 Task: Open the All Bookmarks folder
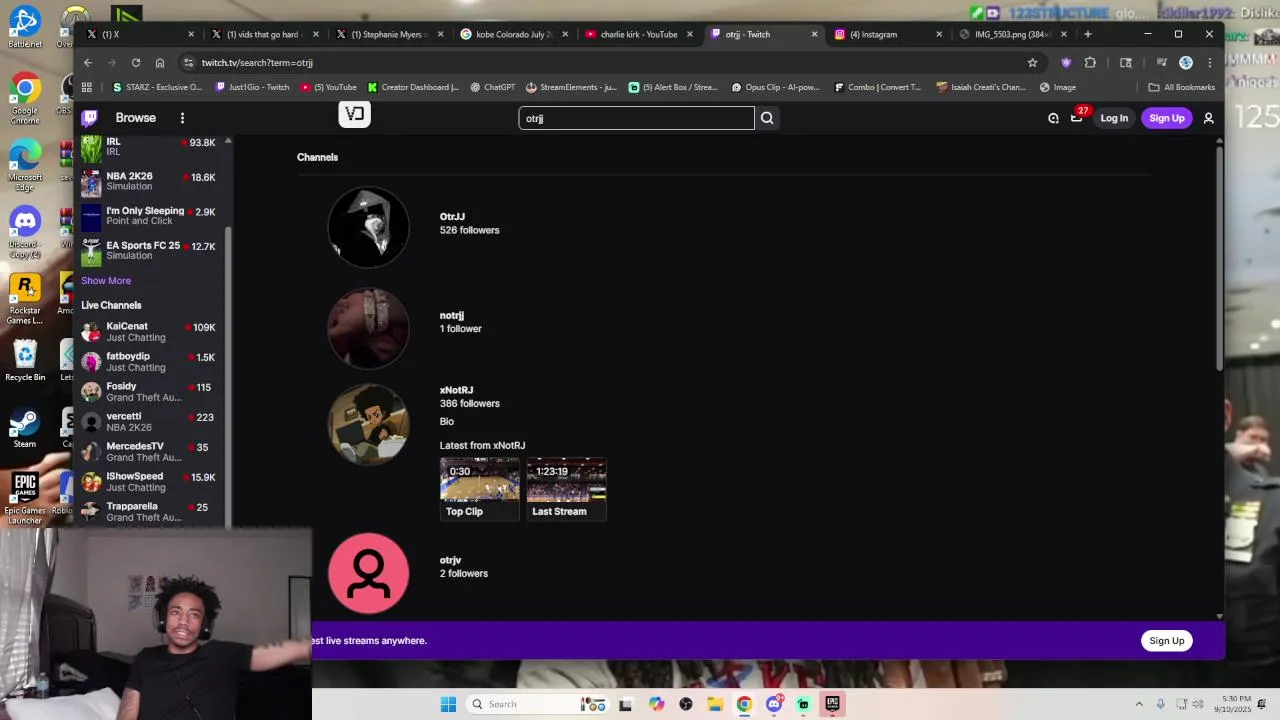tap(1182, 87)
